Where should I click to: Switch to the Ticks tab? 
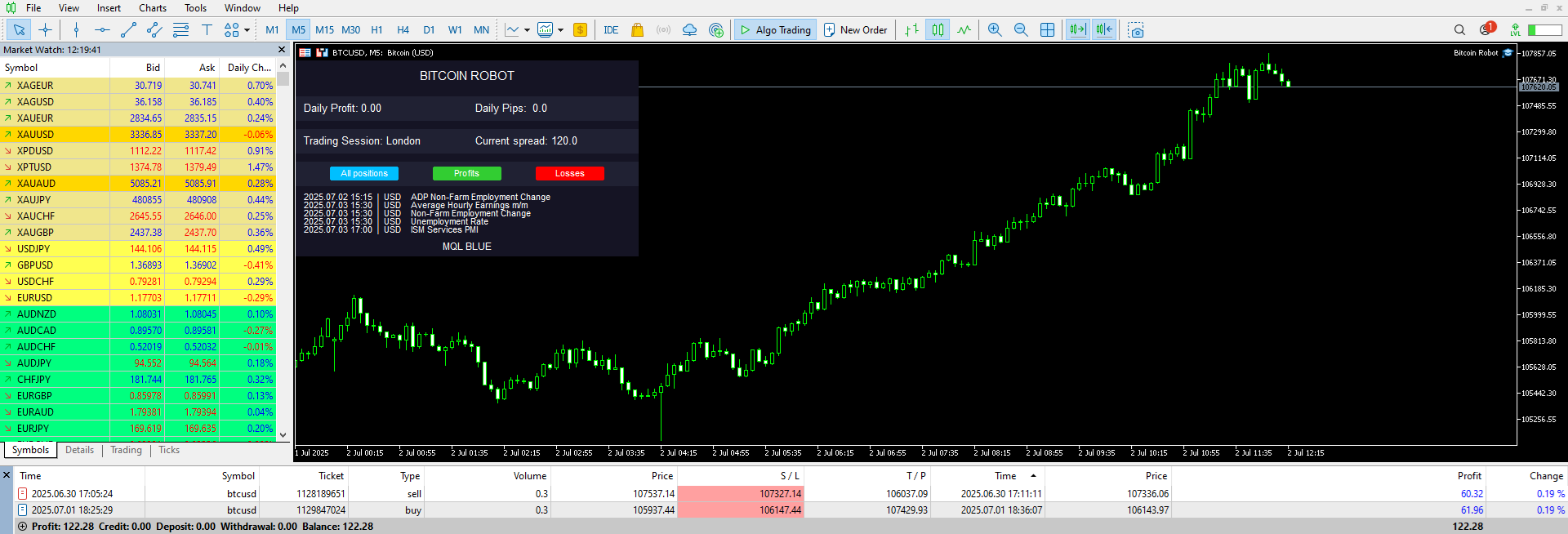[x=169, y=450]
